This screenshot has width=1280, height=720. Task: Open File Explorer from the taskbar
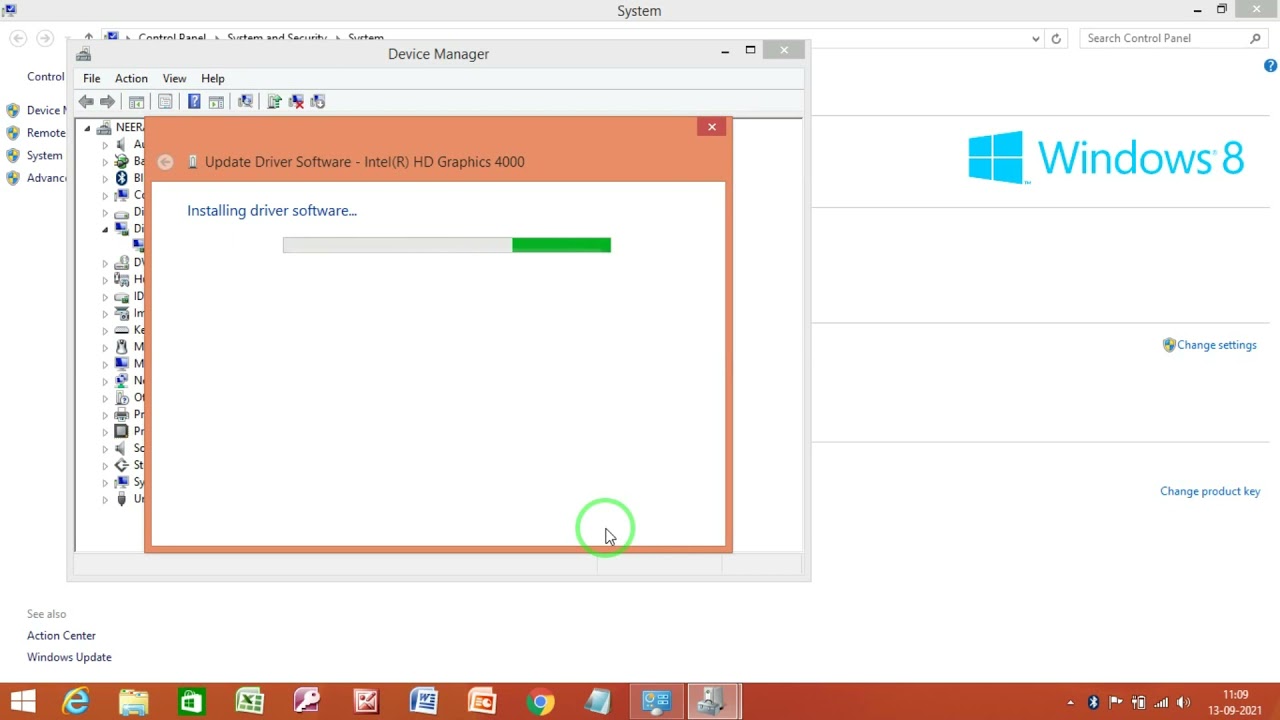134,702
